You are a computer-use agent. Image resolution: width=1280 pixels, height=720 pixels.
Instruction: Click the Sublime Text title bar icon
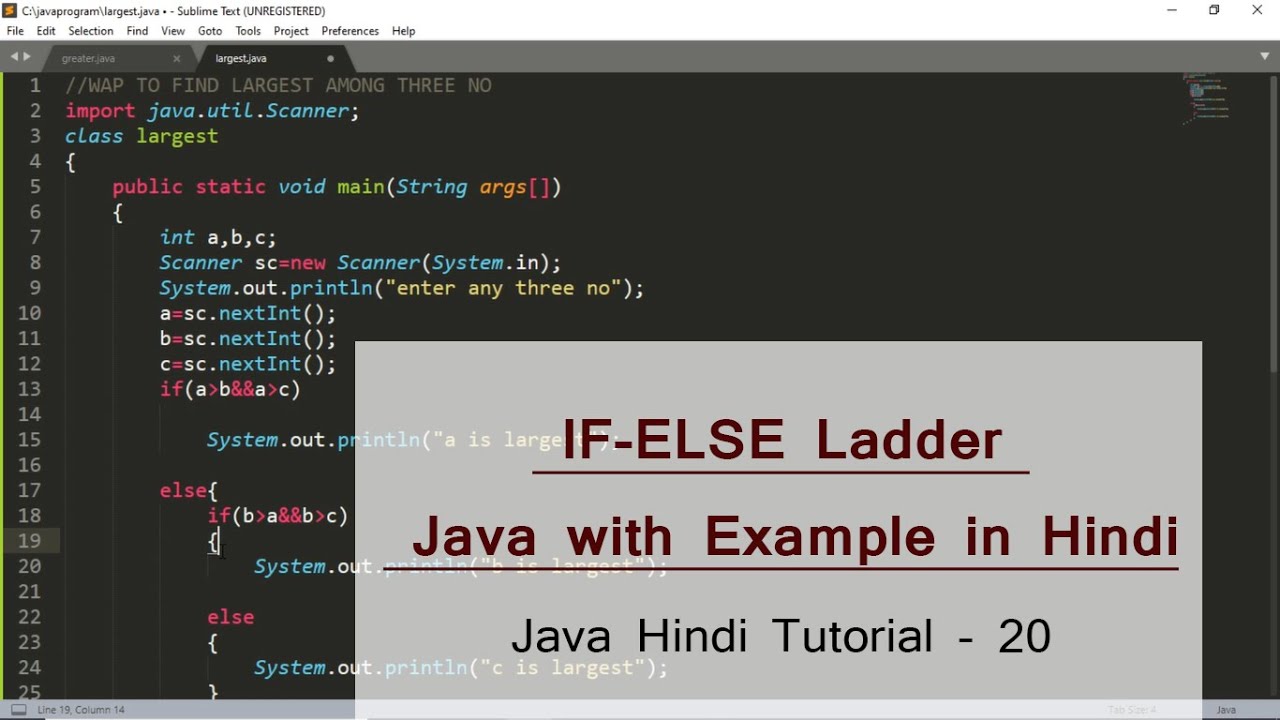(11, 10)
